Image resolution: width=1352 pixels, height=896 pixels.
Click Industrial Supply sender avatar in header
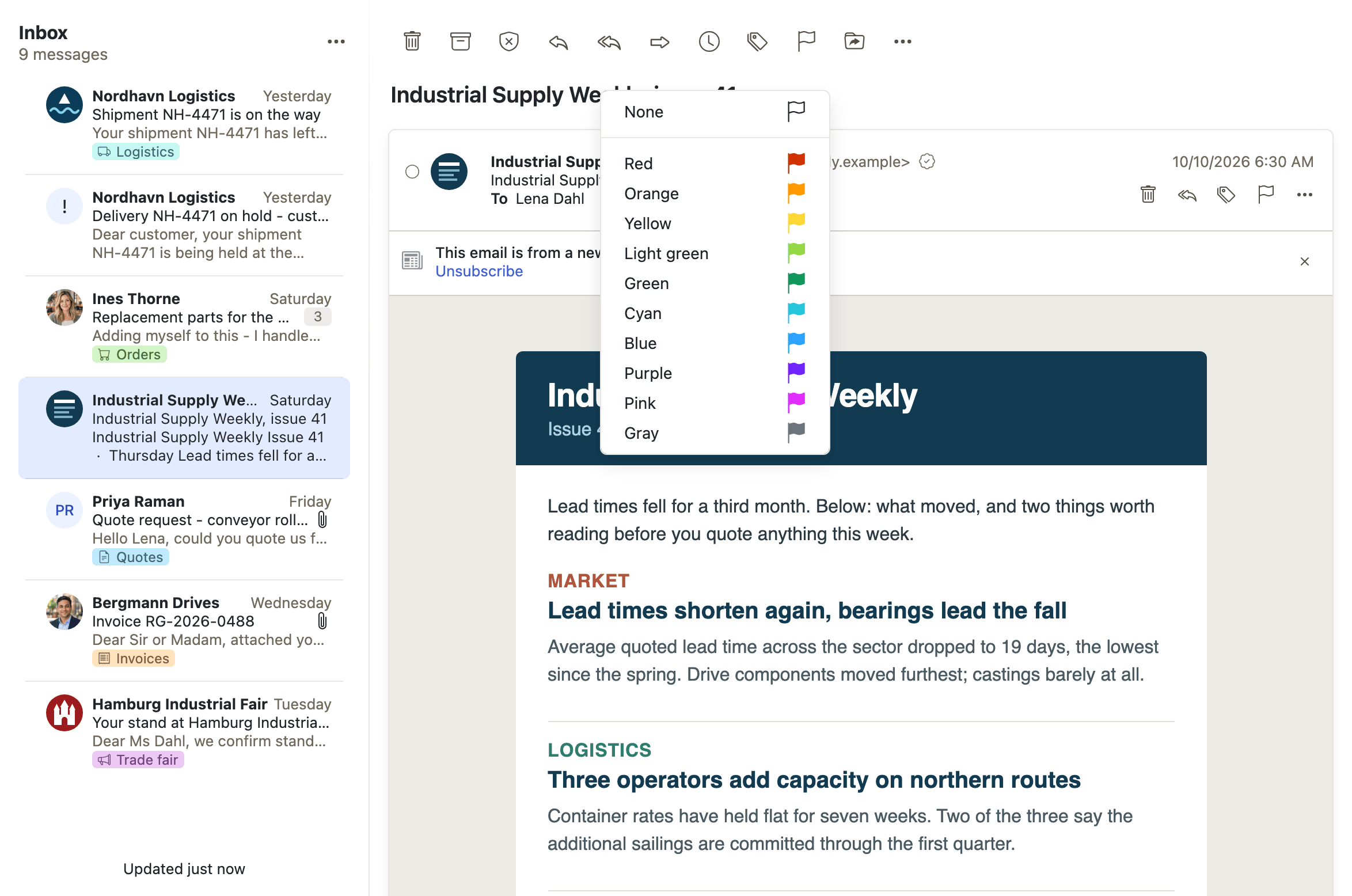pyautogui.click(x=449, y=172)
